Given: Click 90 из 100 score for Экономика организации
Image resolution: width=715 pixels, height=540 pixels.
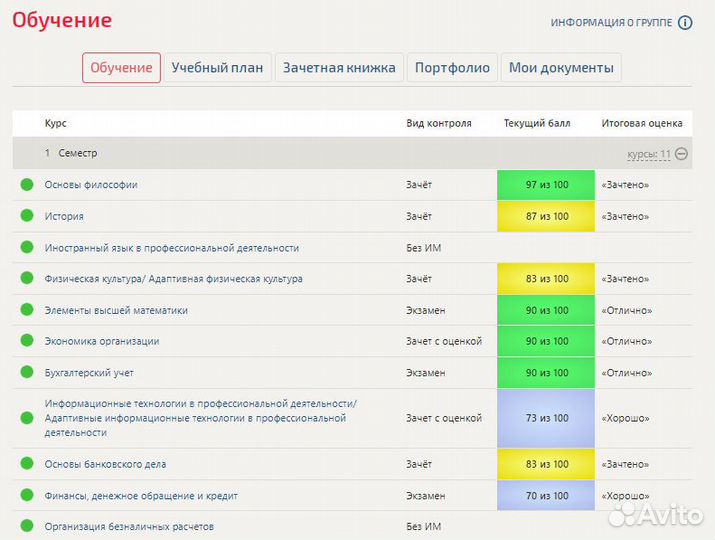Looking at the screenshot, I should (x=546, y=341).
